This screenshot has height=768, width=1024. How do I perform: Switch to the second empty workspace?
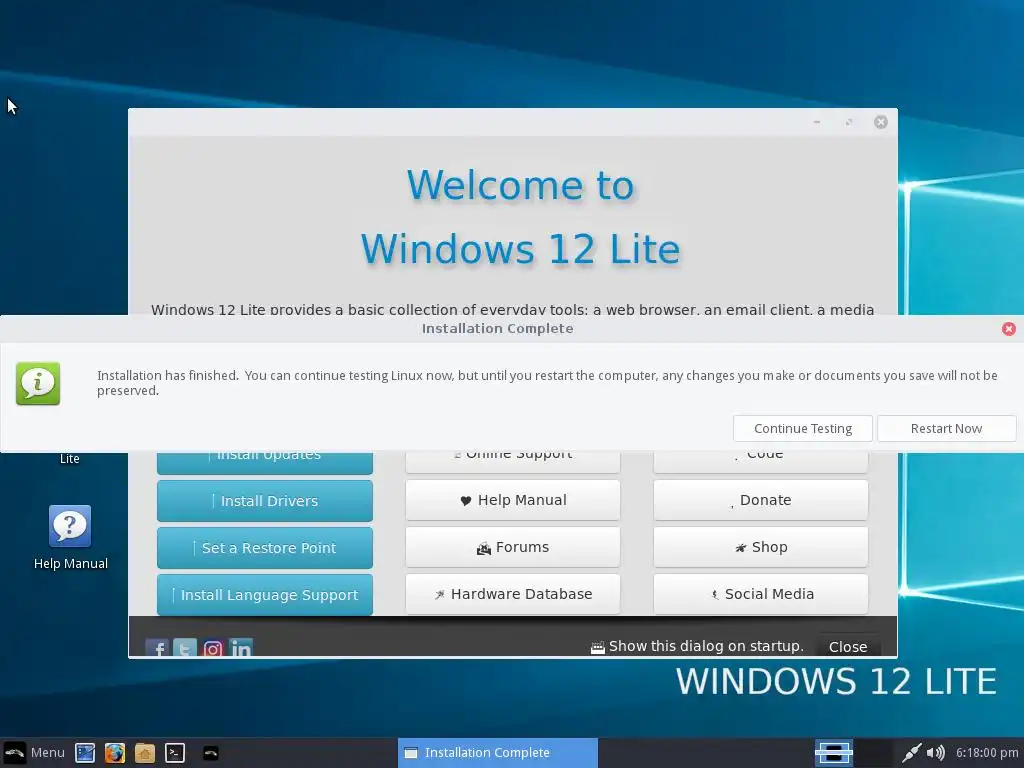pos(873,753)
